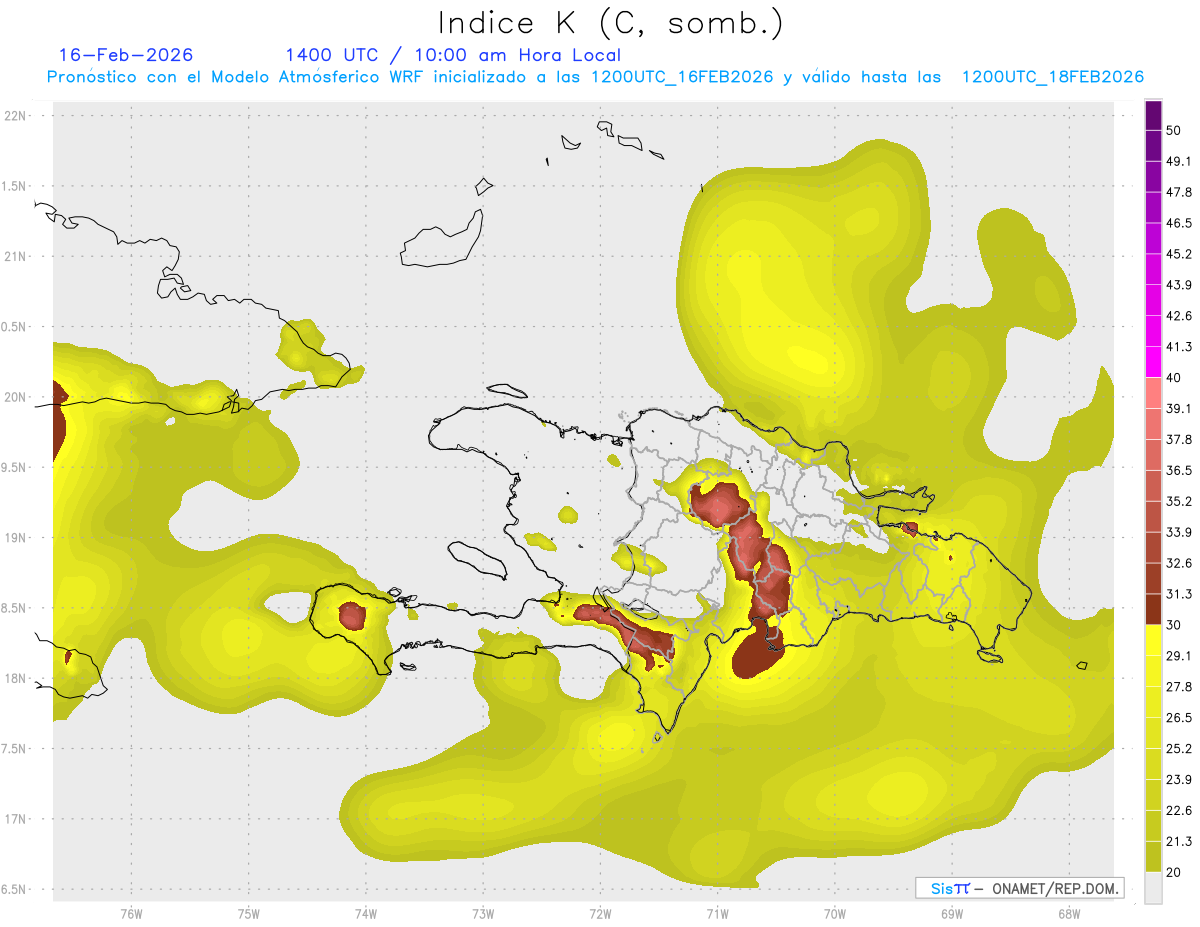The image size is (1200, 927).
Task: Click the "72W" longitude label
Action: pos(600,913)
